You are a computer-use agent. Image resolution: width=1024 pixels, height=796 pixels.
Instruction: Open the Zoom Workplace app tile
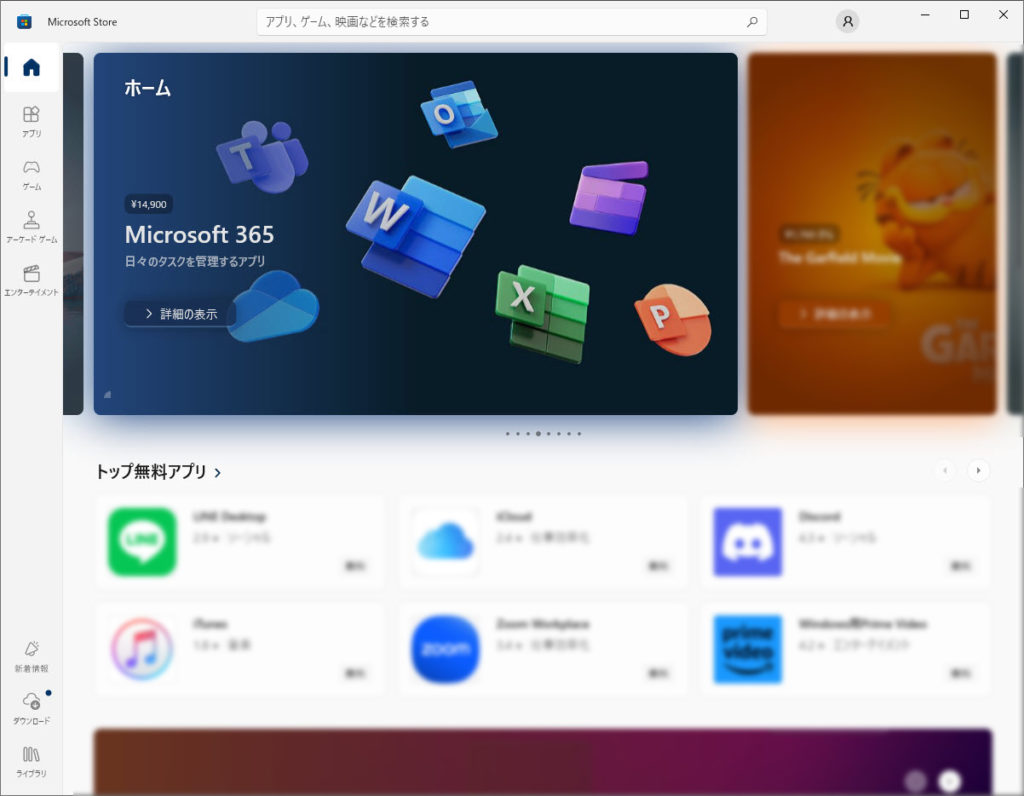(543, 649)
